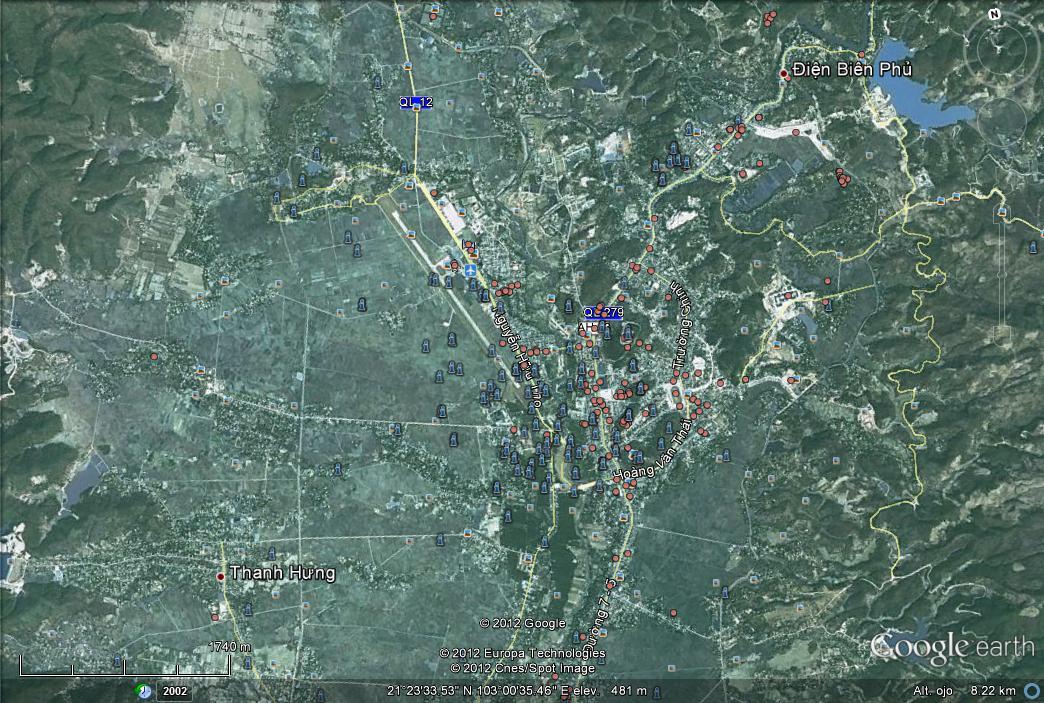Click the QL 279 highway shield

point(603,312)
